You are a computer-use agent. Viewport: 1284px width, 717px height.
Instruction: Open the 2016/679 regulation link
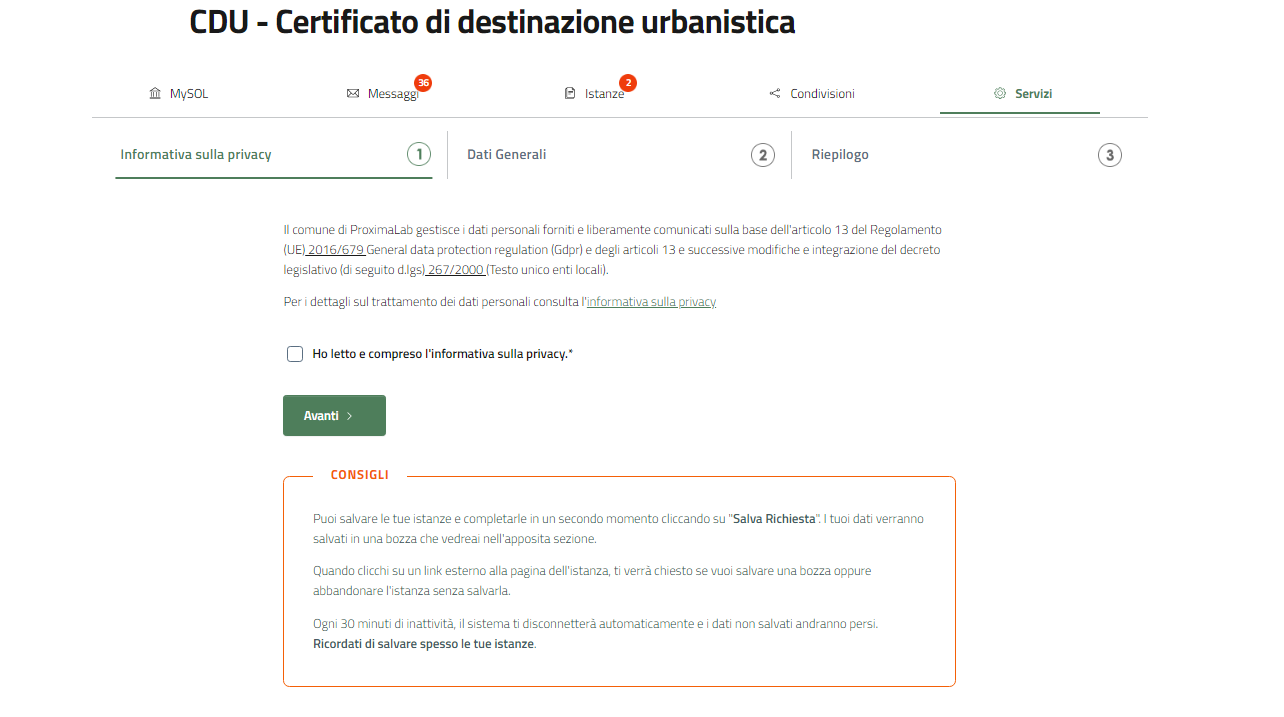(x=336, y=250)
